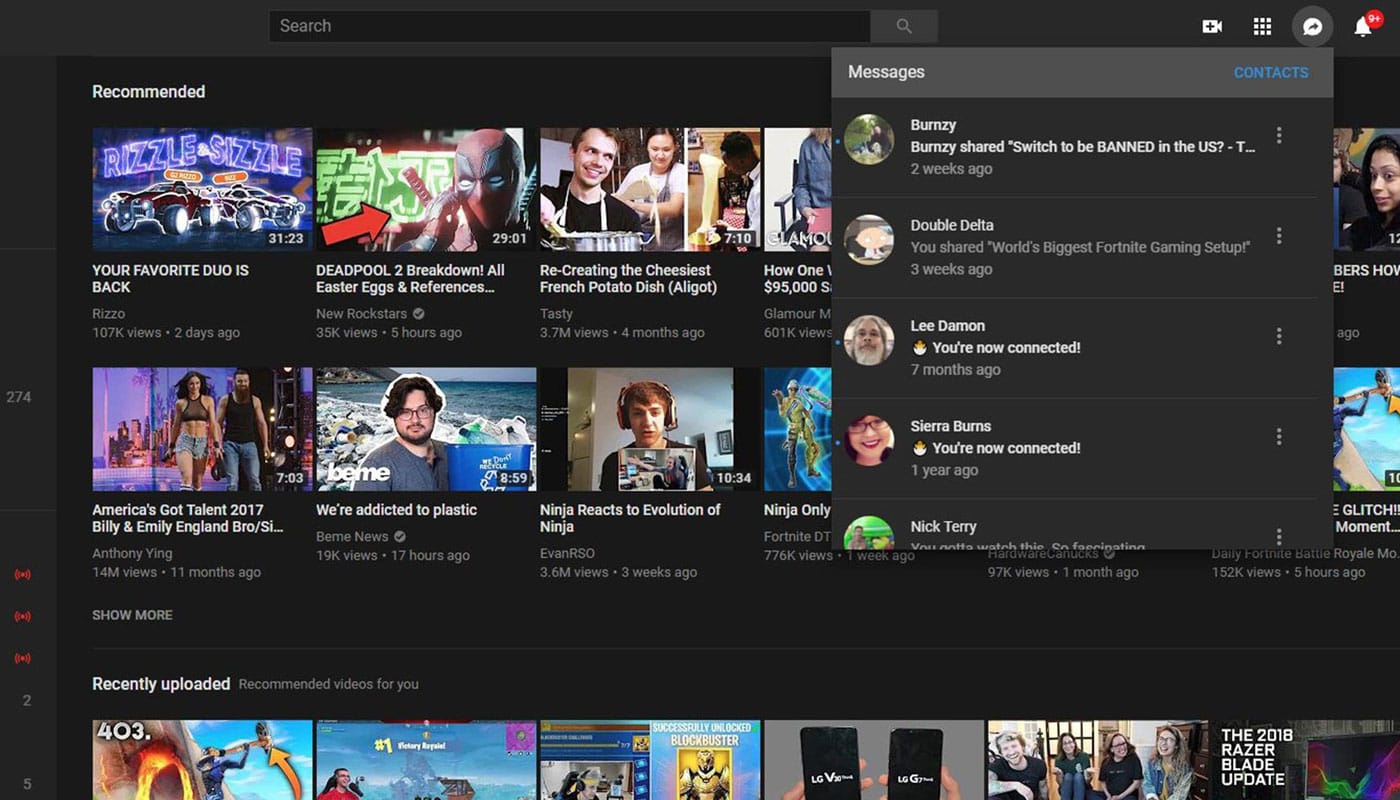The width and height of the screenshot is (1400, 800).
Task: Play the 403 thumbnail in Recently uploaded
Action: coord(202,760)
